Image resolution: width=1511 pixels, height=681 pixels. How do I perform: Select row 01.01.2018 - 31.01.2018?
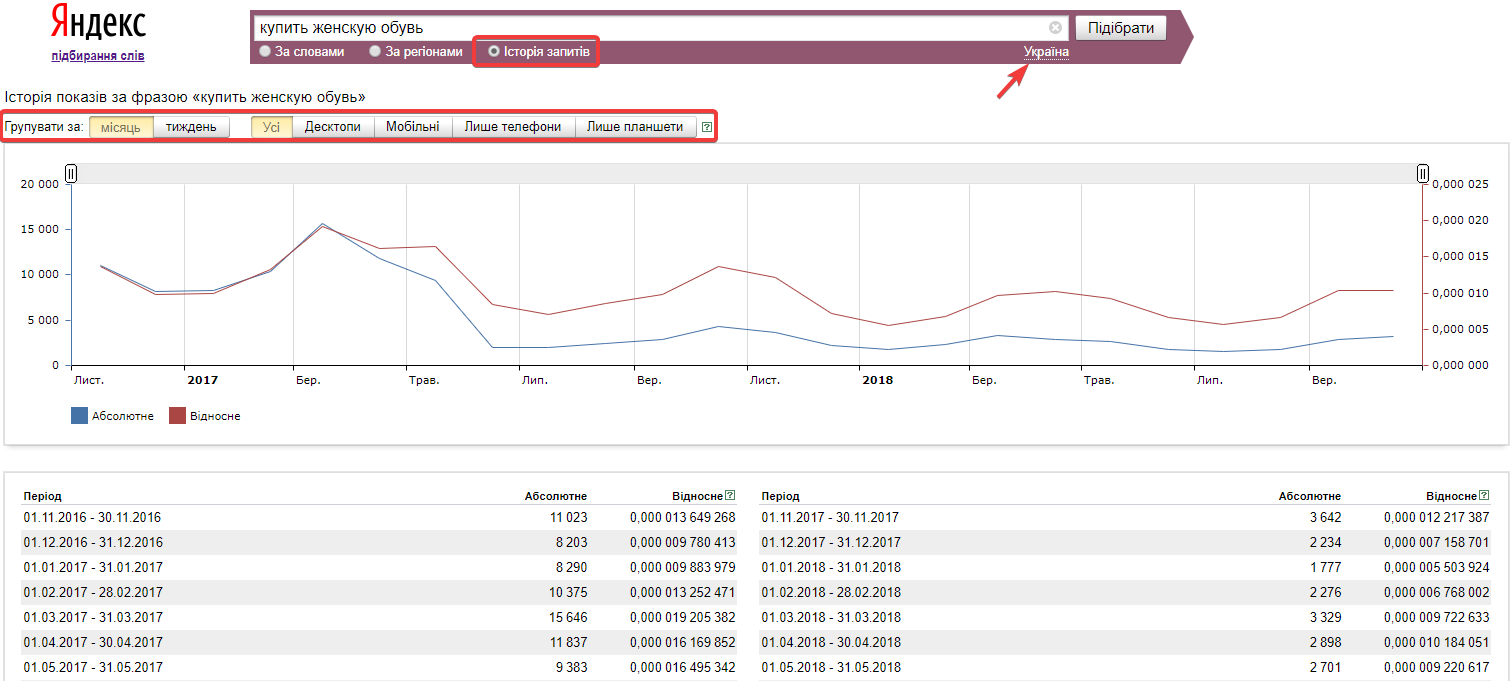[x=1126, y=567]
